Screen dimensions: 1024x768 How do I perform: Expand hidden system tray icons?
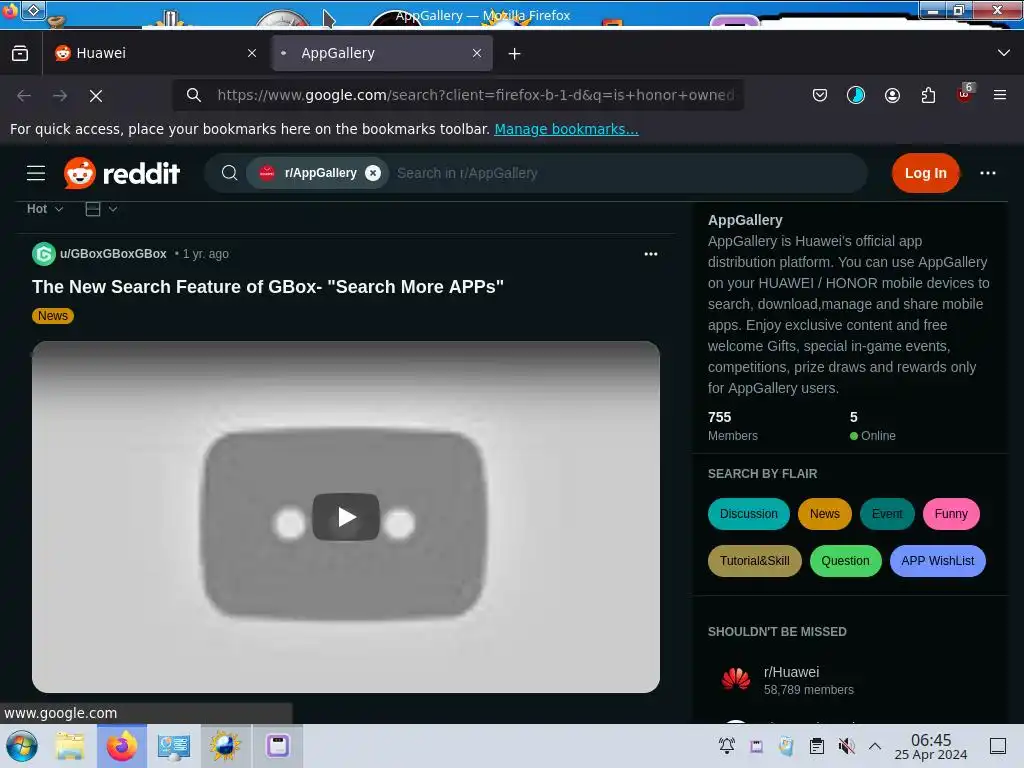click(875, 746)
